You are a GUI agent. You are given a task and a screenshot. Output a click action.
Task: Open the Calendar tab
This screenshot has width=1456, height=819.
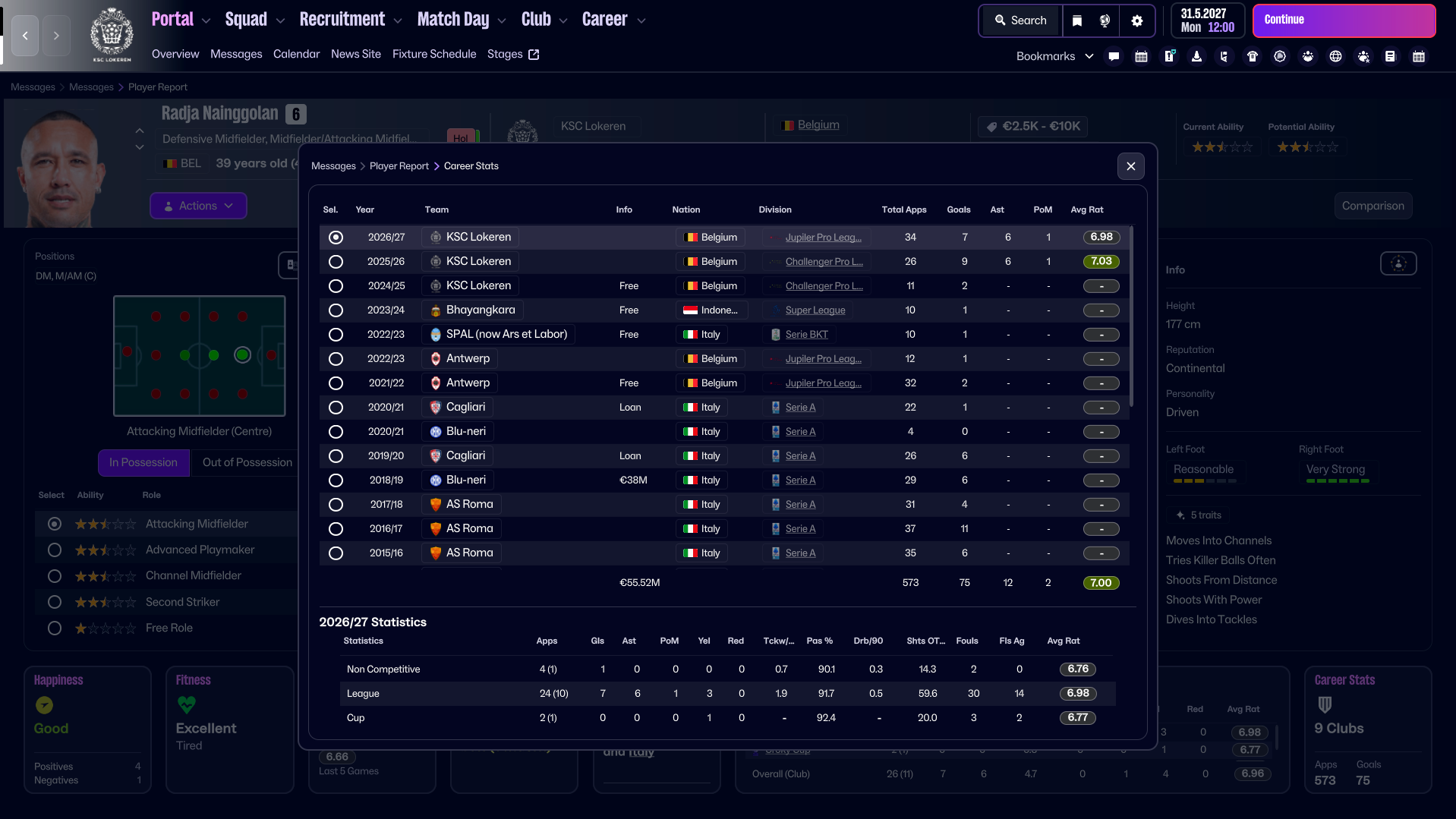(296, 54)
